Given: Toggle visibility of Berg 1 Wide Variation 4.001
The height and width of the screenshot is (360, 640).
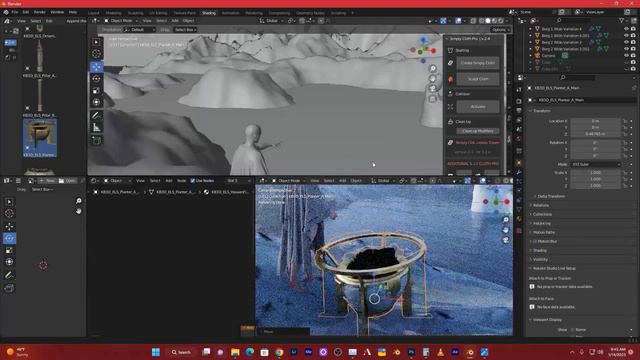Looking at the screenshot, I should (626, 36).
